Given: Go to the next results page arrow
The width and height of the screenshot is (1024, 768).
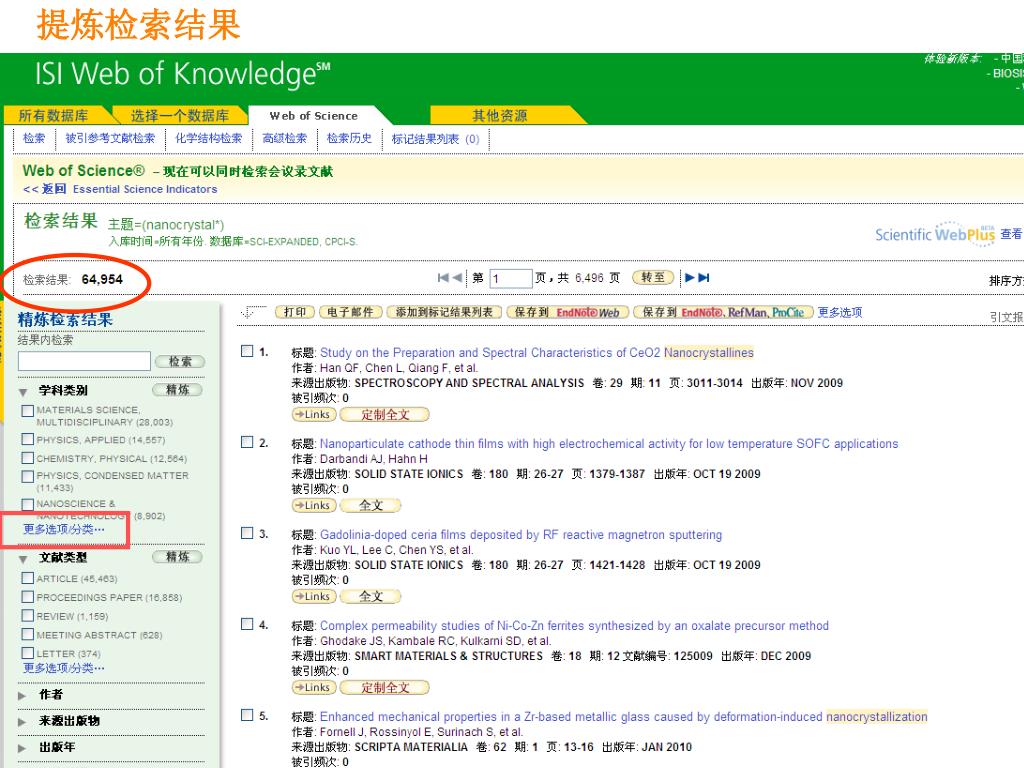Looking at the screenshot, I should click(x=689, y=278).
